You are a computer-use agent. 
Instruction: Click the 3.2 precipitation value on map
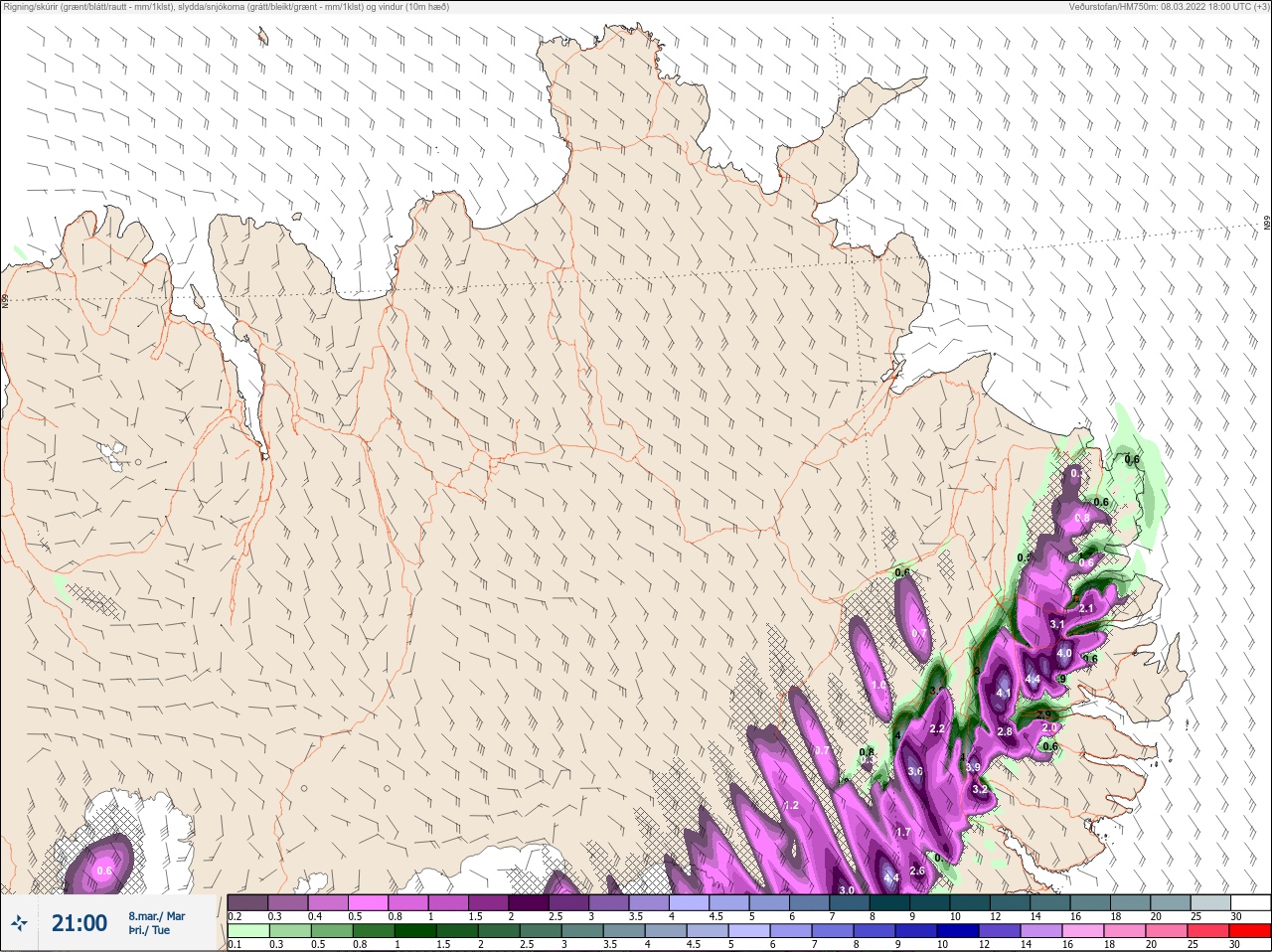point(979,789)
